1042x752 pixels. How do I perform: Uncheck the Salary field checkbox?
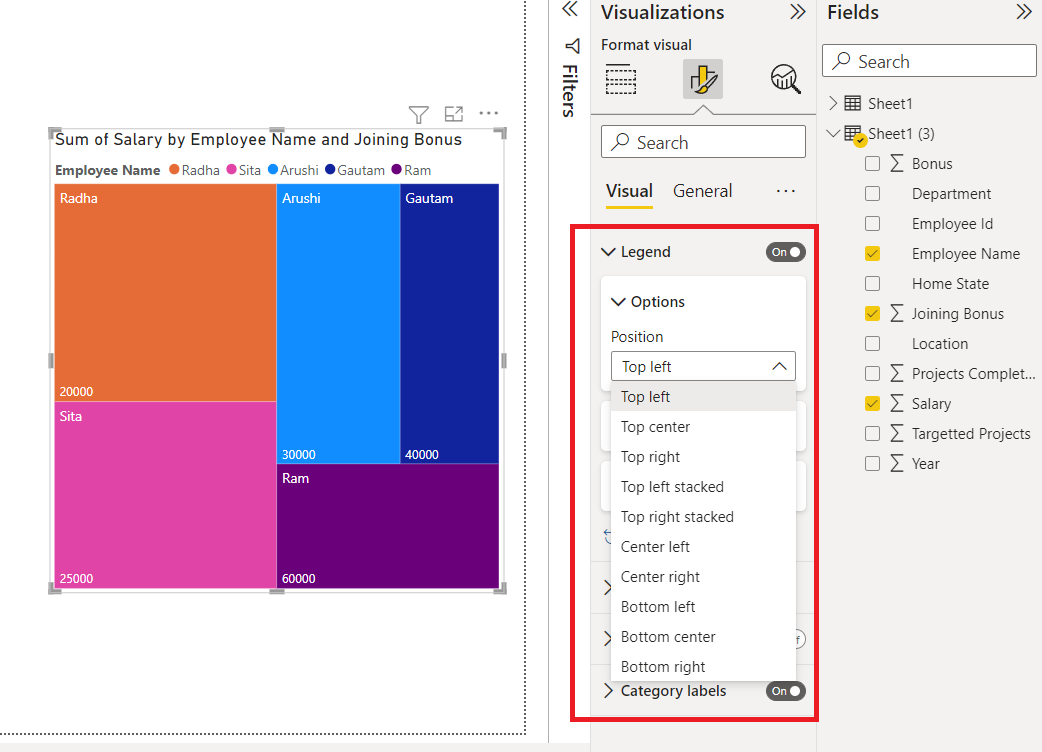tap(873, 403)
